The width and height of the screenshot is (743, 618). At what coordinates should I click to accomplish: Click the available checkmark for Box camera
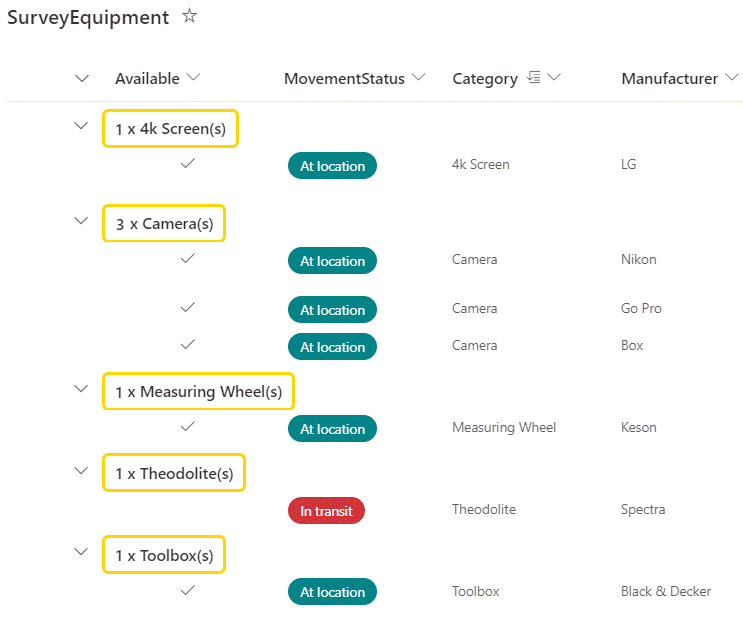[x=187, y=344]
